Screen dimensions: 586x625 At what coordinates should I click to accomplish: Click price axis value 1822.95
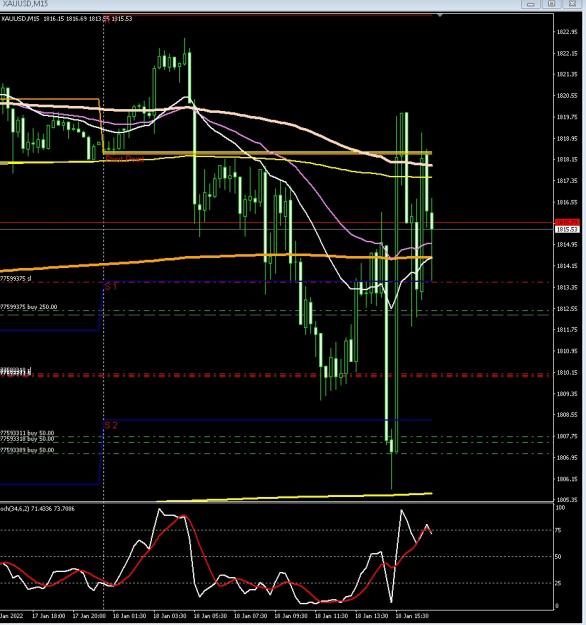coord(567,32)
